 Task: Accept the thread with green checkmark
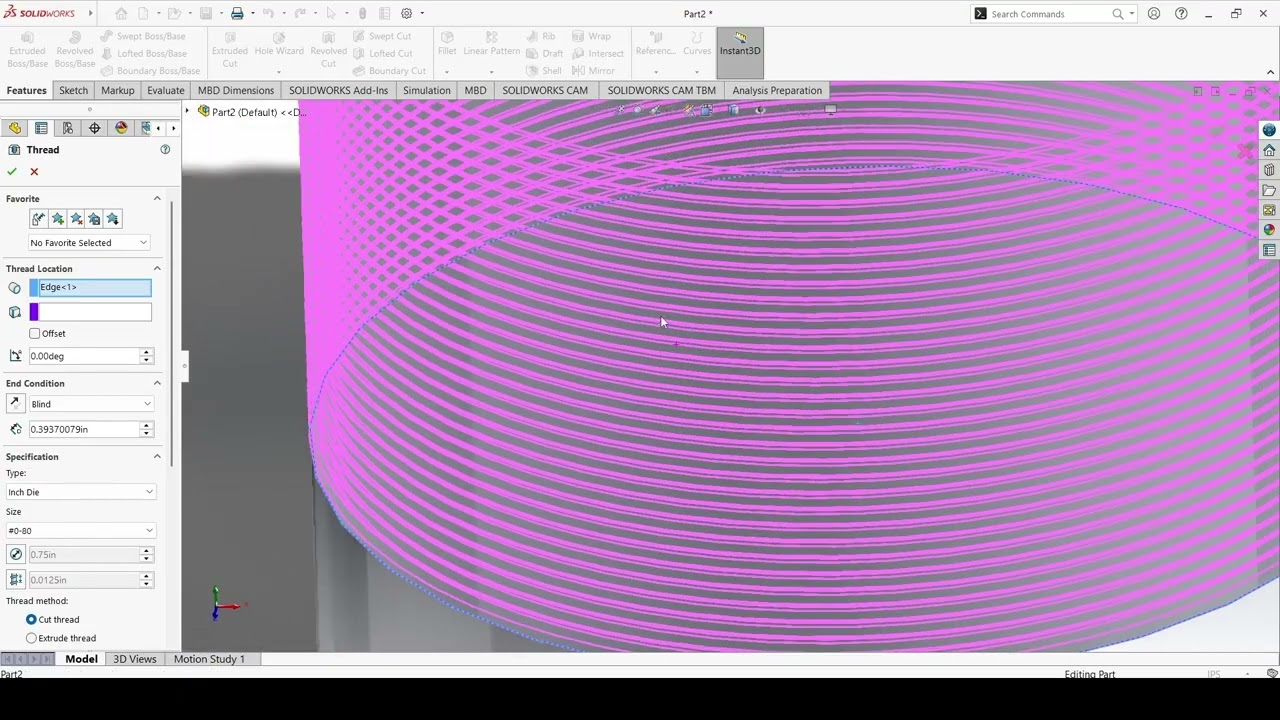[x=12, y=172]
